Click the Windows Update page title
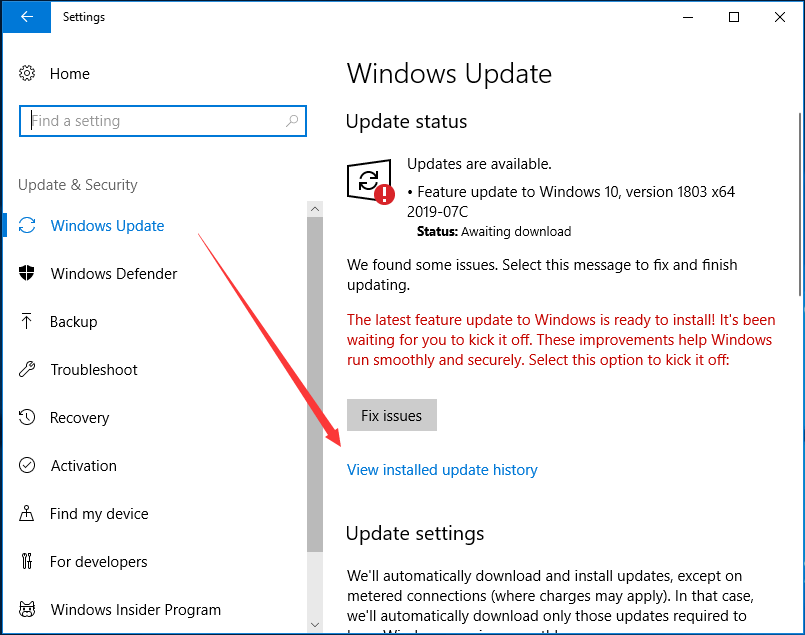 point(449,74)
